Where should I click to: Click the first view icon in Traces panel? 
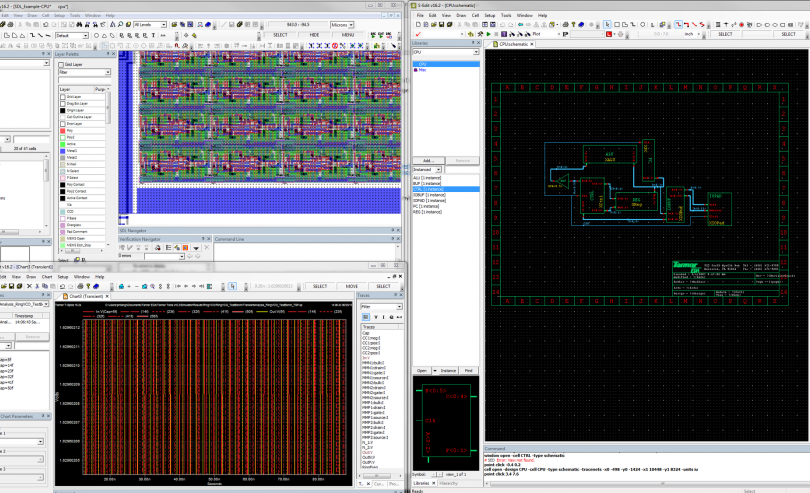pos(365,317)
